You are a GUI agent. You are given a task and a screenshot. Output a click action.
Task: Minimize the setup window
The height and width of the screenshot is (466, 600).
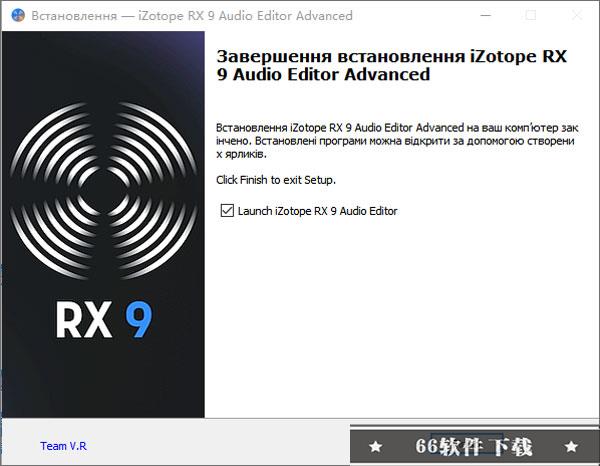coord(486,16)
